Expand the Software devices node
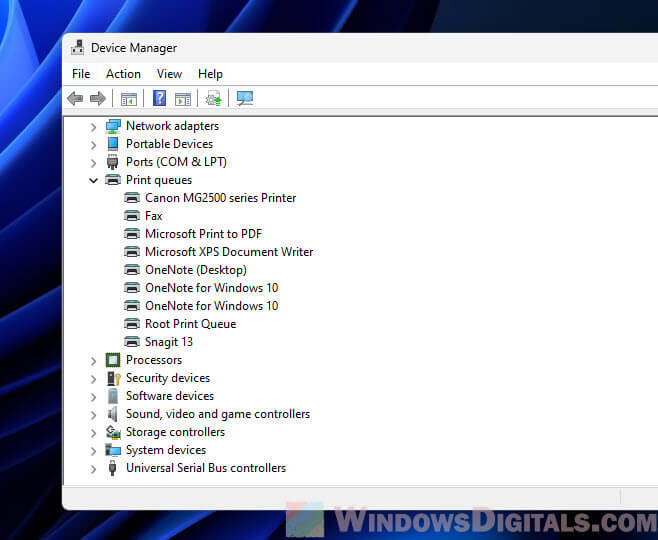 [x=93, y=397]
